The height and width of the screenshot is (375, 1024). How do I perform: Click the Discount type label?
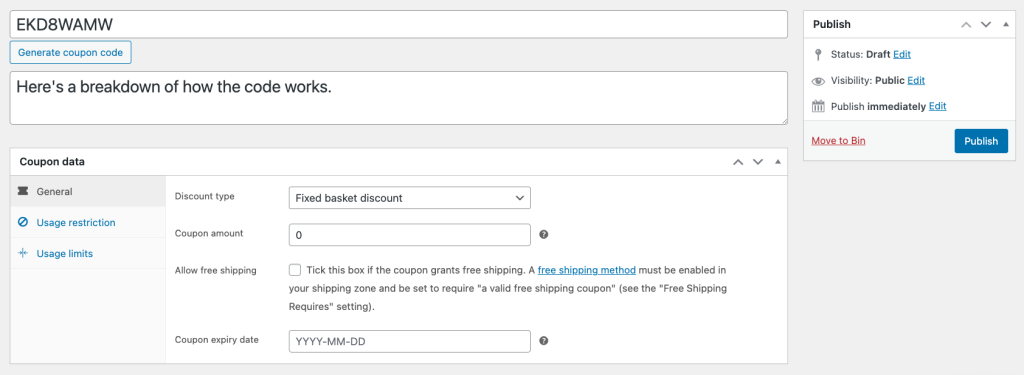[x=204, y=196]
